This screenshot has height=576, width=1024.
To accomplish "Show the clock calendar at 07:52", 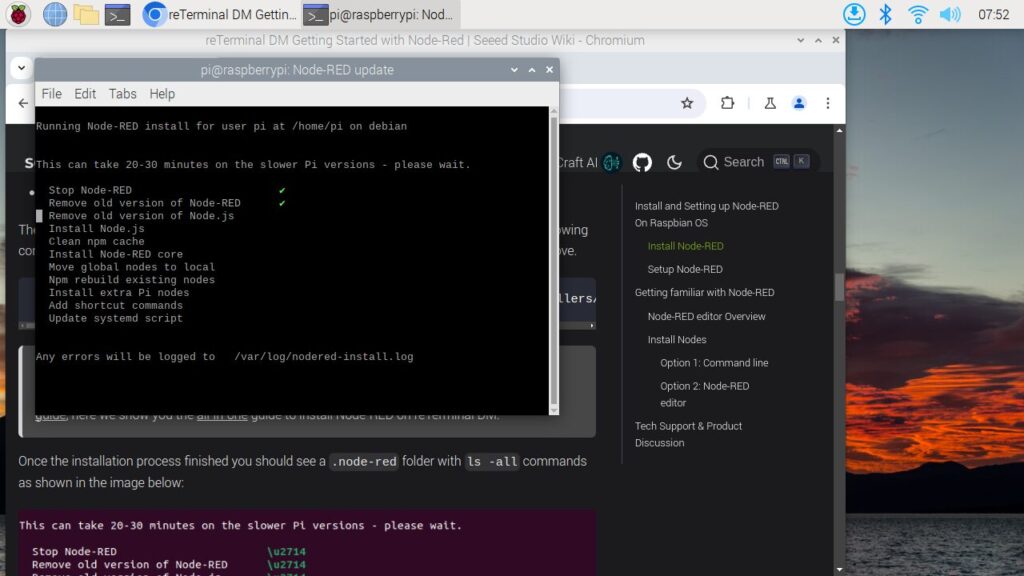I will click(x=993, y=14).
